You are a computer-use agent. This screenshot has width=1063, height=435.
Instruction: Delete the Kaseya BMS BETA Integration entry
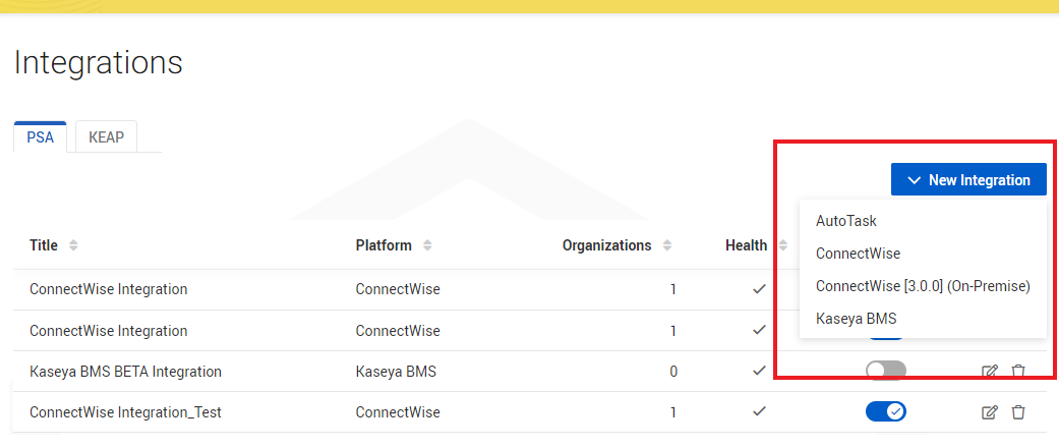pos(1018,371)
